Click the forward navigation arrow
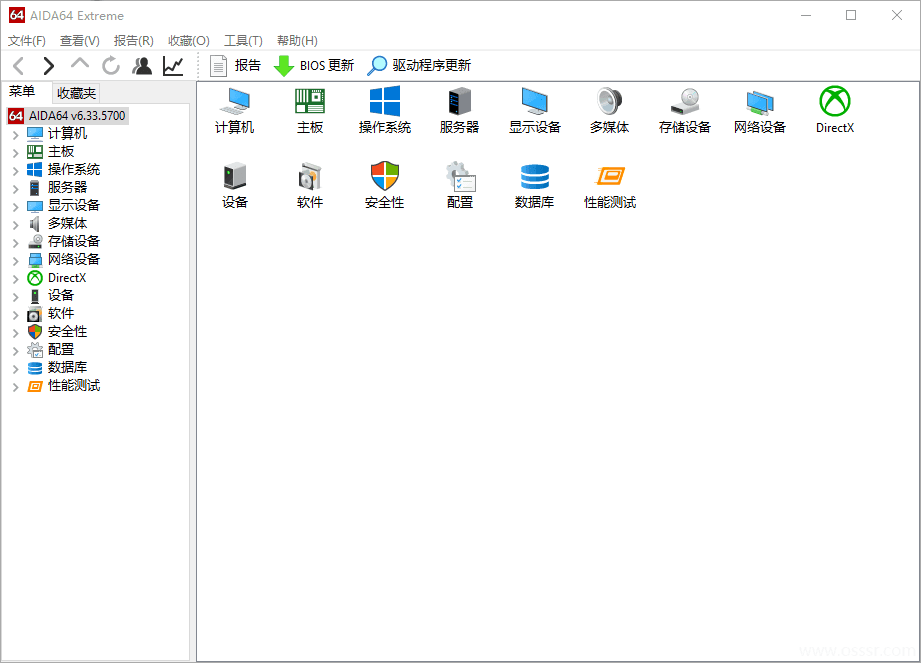Image resolution: width=921 pixels, height=663 pixels. [48, 65]
